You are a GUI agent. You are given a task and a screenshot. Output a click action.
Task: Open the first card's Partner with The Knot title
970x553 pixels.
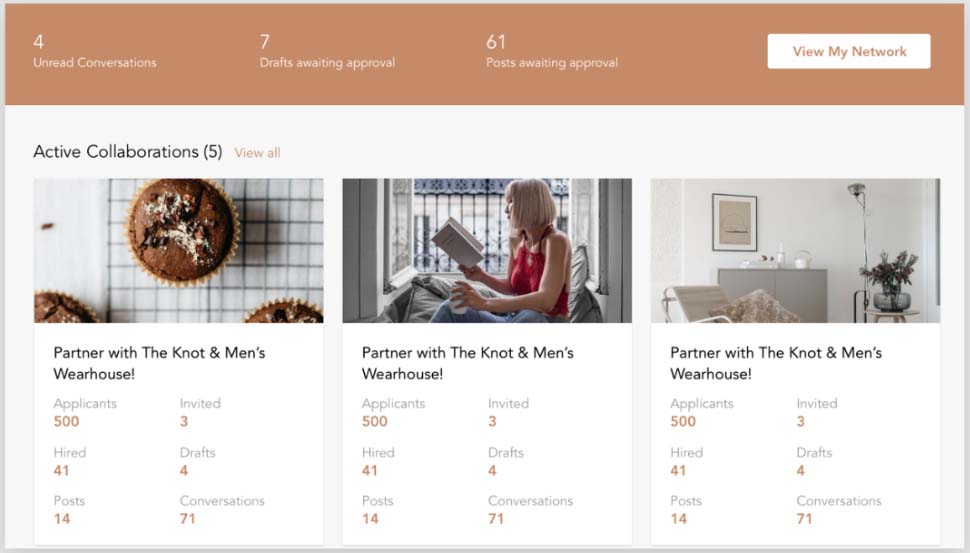(160, 363)
